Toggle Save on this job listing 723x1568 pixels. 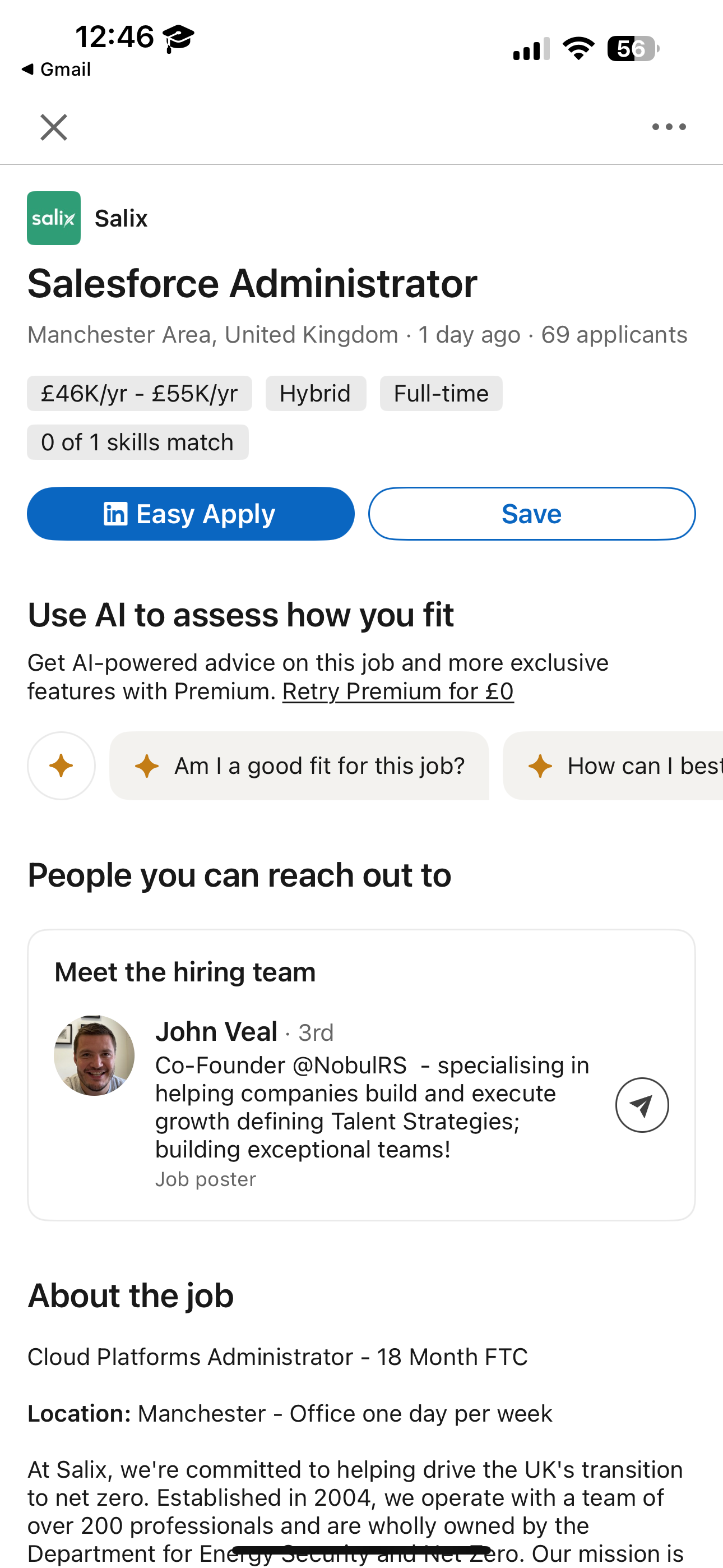531,513
